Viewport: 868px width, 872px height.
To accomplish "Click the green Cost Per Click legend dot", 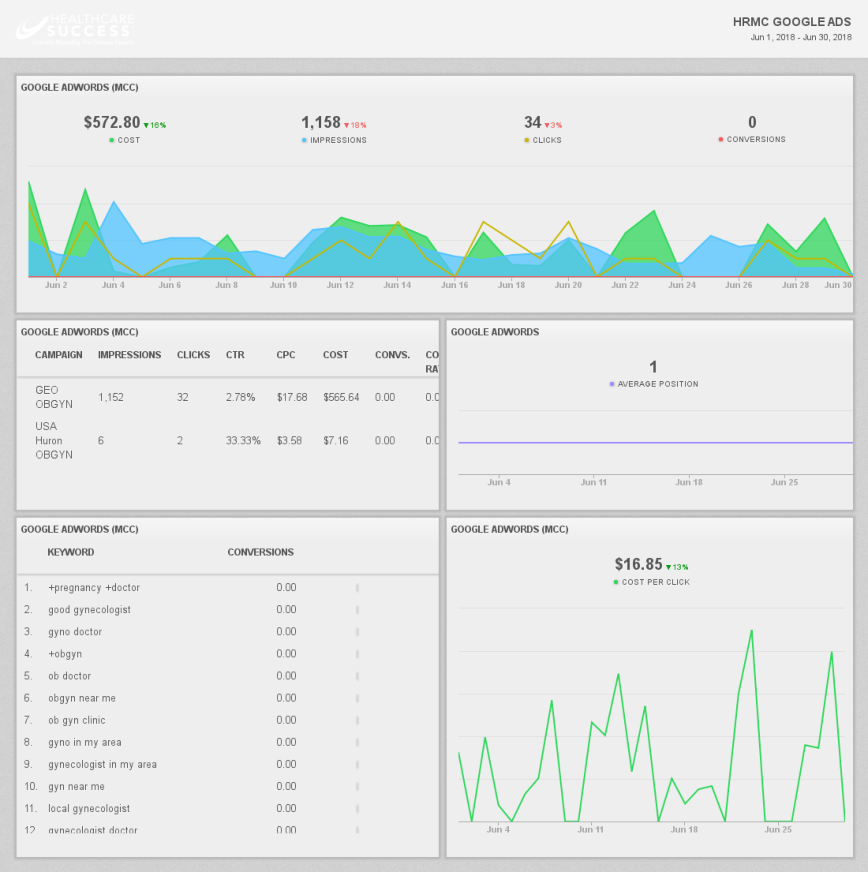I will click(616, 582).
